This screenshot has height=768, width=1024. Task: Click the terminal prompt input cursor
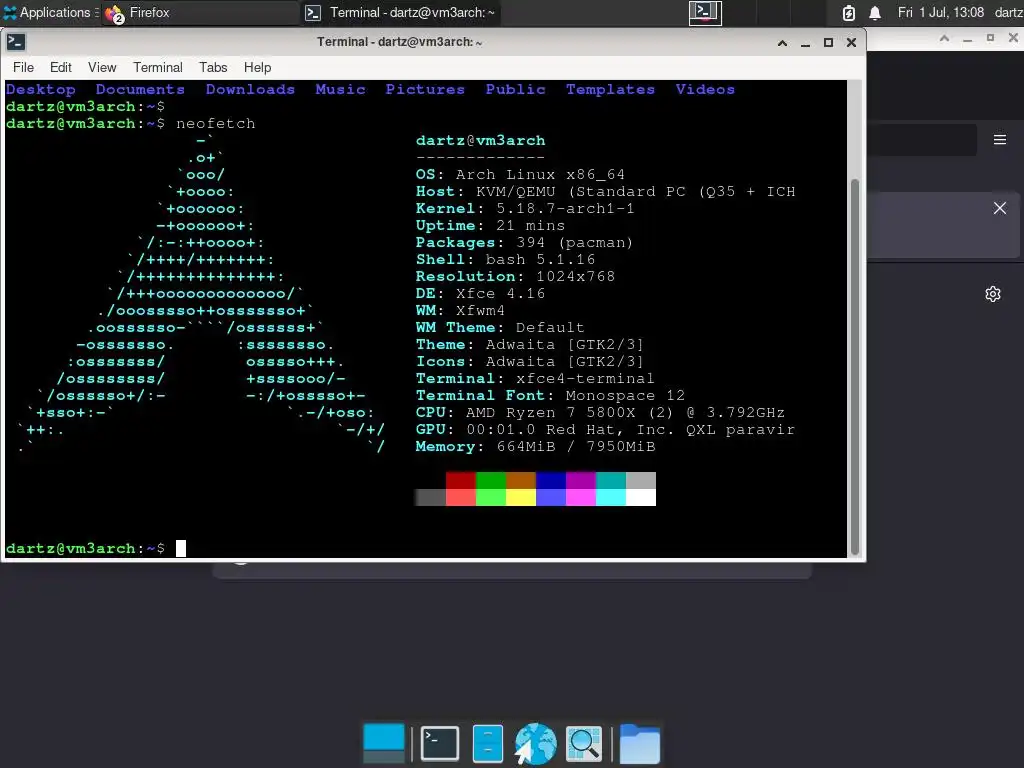click(x=181, y=548)
